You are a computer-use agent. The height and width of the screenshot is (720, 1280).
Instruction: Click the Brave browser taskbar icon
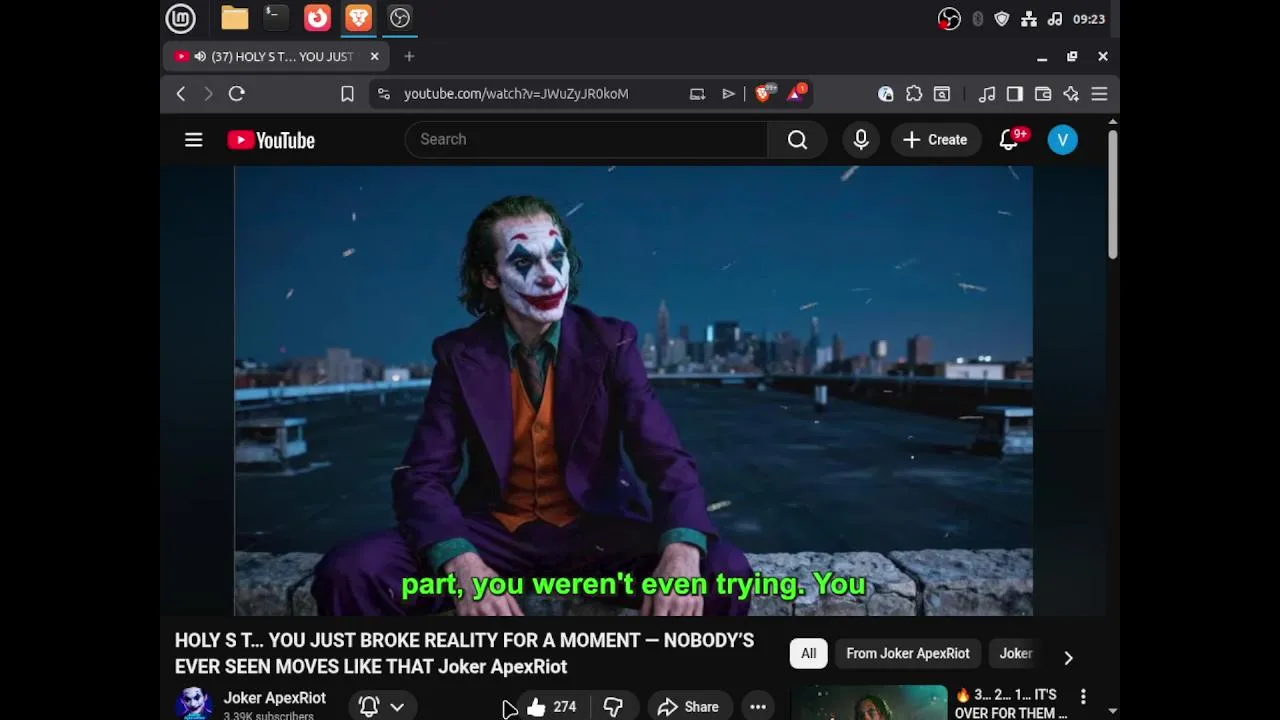pyautogui.click(x=358, y=18)
